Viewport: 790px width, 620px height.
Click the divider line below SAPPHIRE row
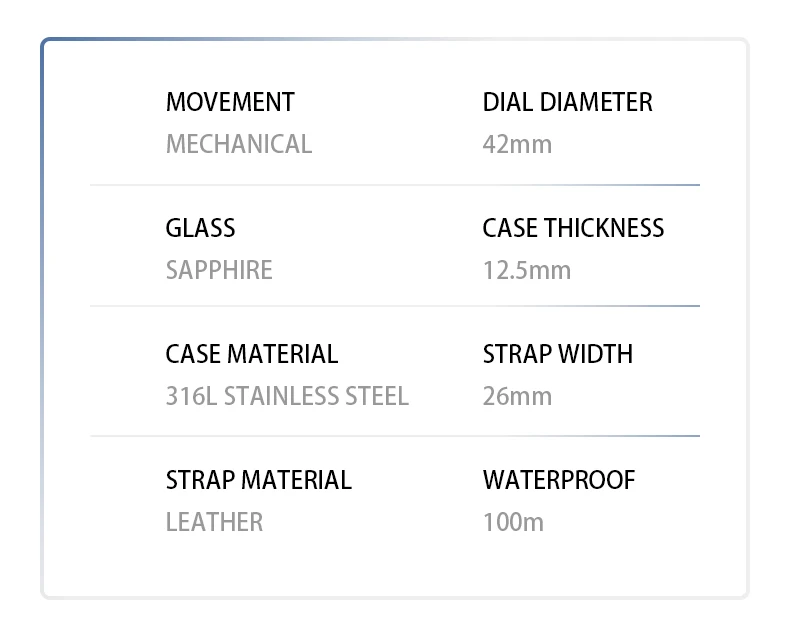395,306
